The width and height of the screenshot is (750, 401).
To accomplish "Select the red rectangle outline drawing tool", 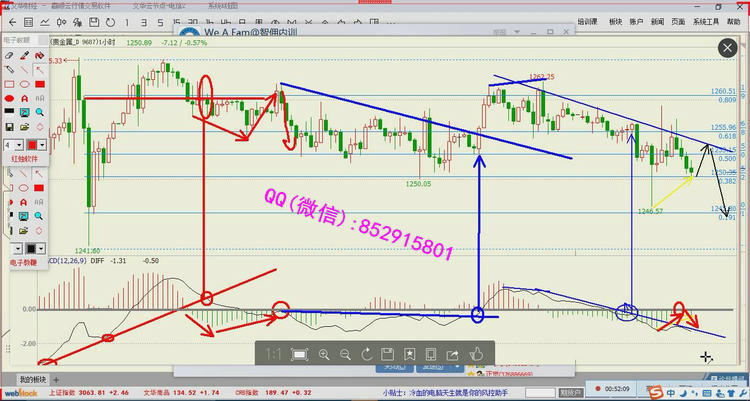I will tap(10, 85).
